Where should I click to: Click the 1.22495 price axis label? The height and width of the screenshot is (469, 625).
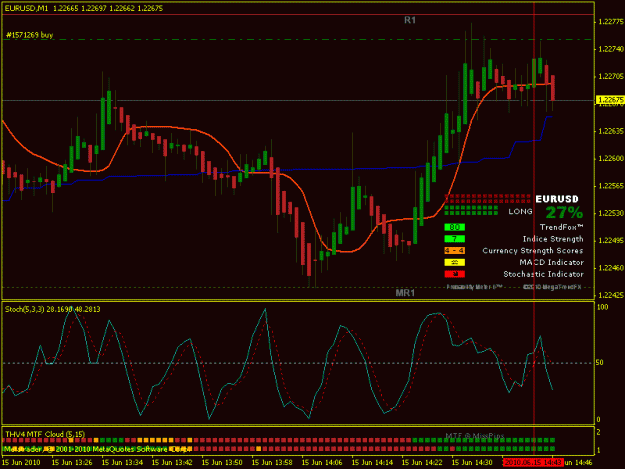(611, 241)
